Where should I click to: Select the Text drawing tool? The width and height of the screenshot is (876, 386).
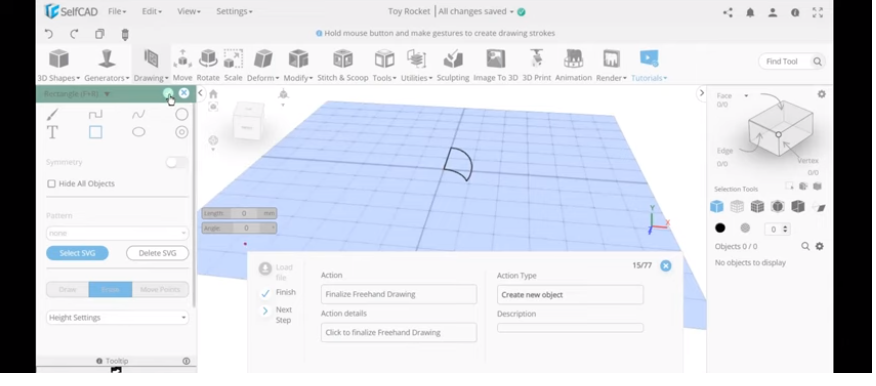(52, 132)
